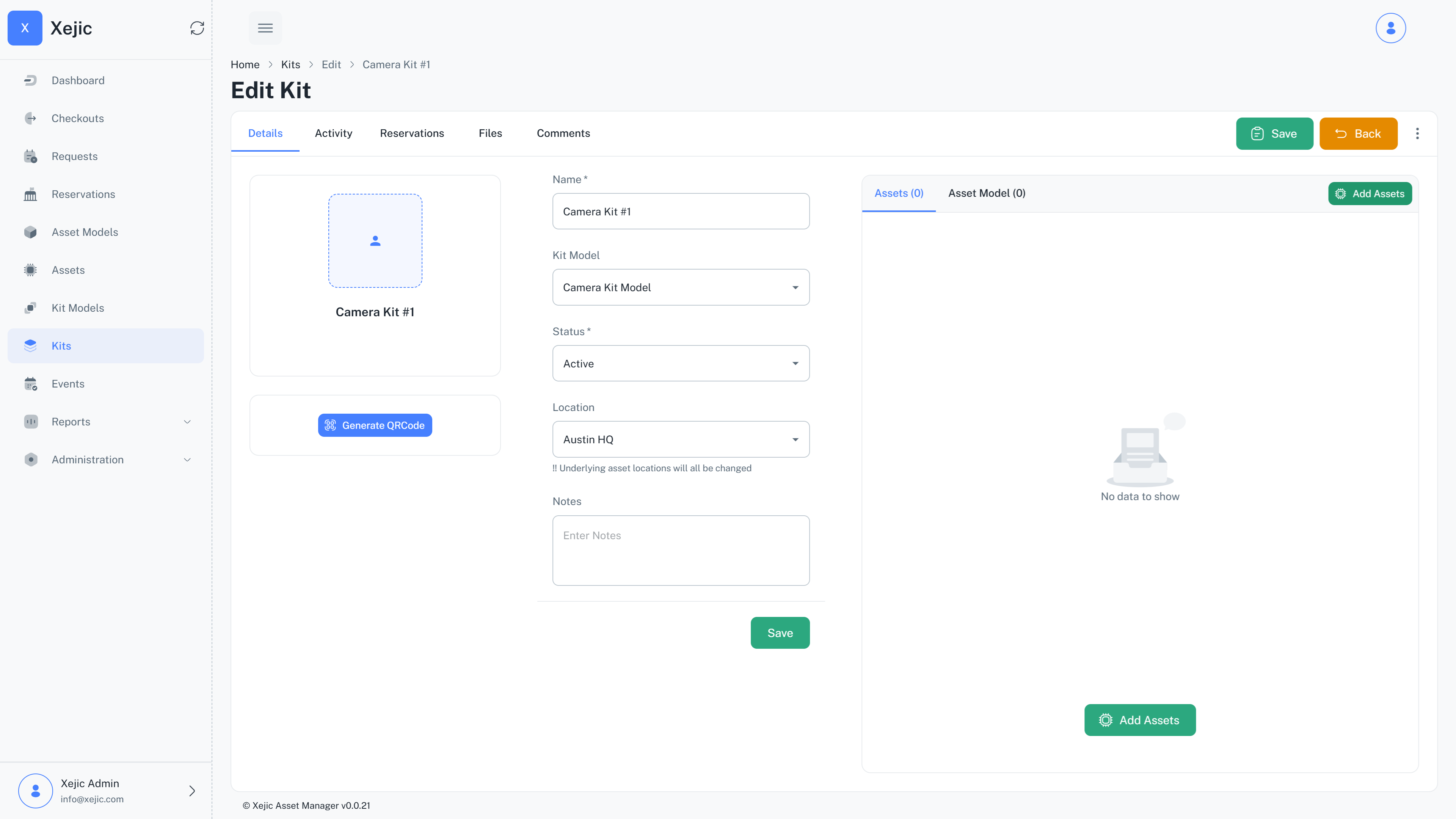Open Asset Models from the sidebar

(106, 232)
